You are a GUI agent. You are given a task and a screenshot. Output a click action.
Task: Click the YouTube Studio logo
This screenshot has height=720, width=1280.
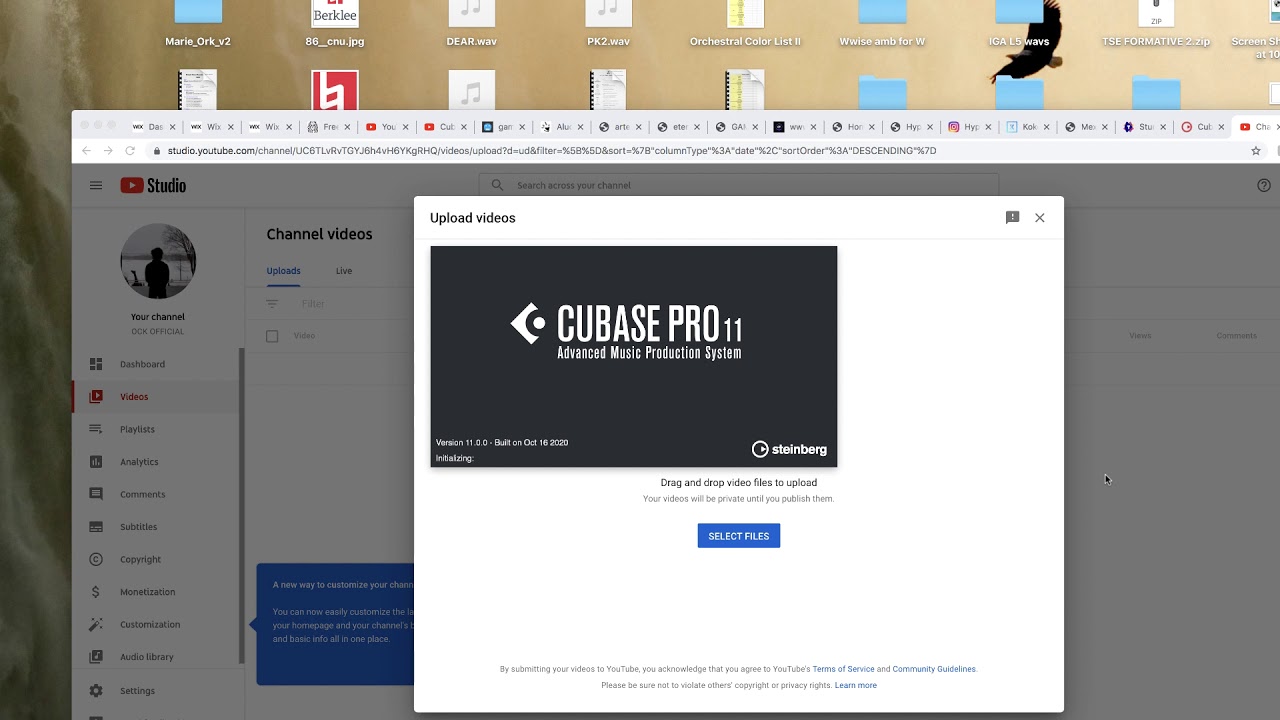[153, 185]
